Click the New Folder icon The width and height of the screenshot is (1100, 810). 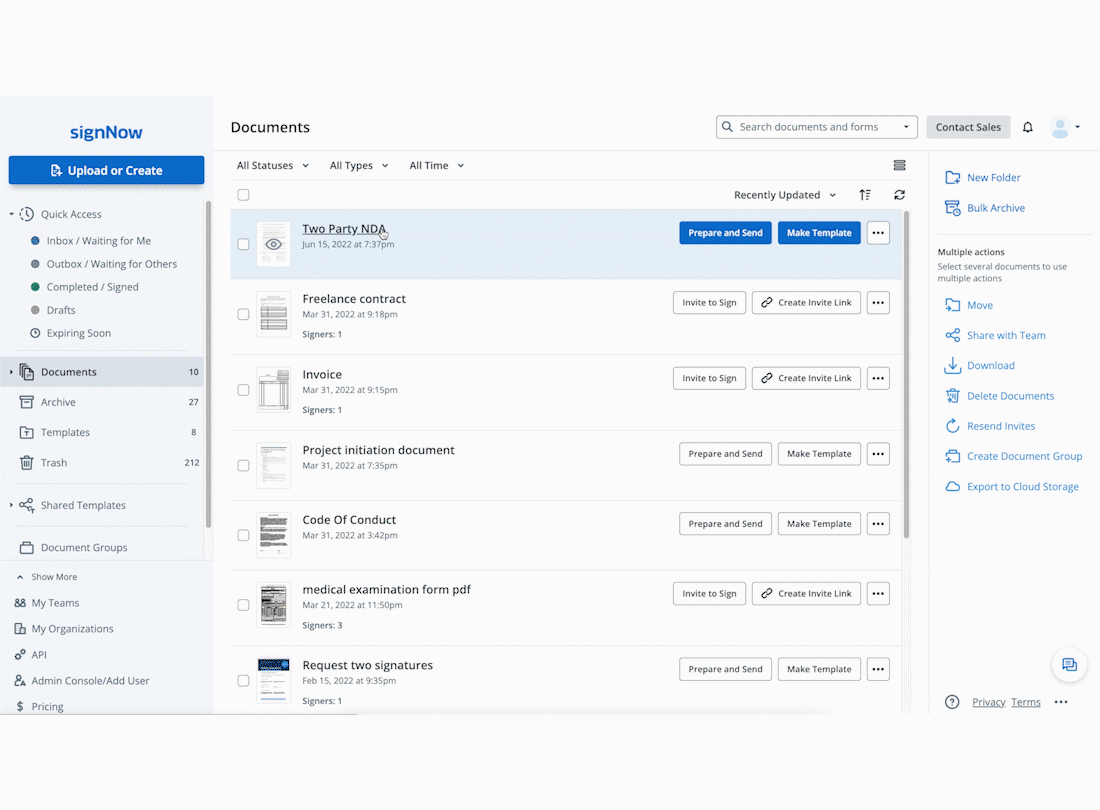click(952, 177)
